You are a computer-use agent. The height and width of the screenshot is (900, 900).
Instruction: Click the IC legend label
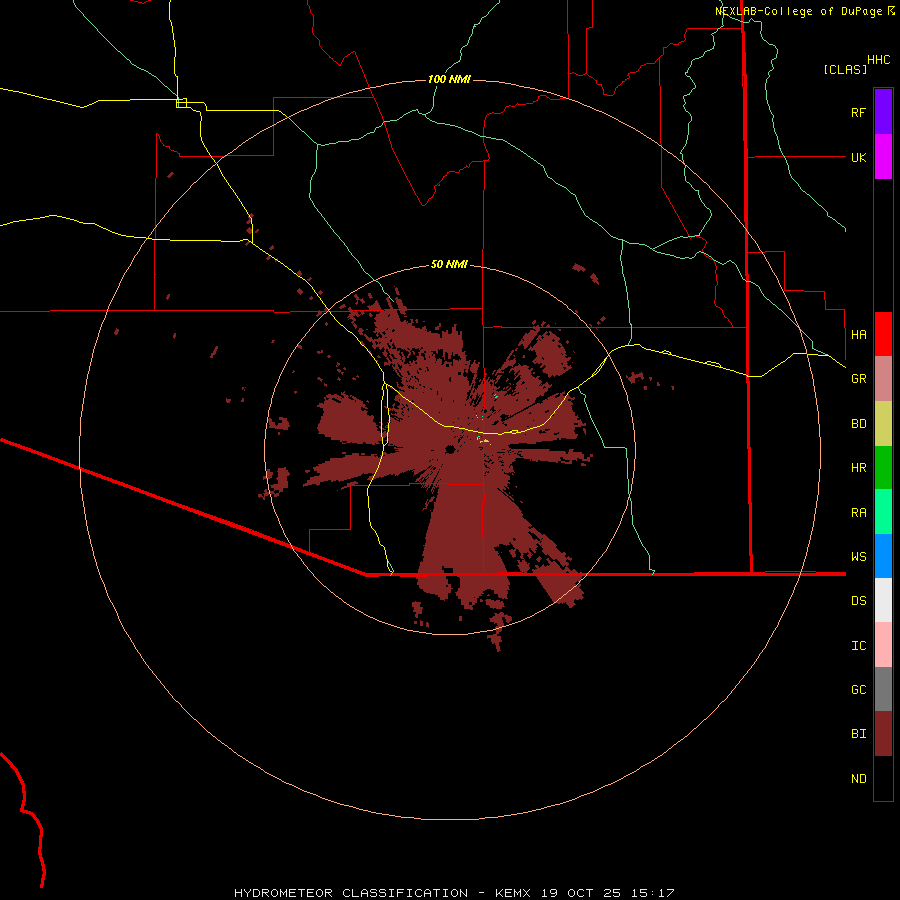pyautogui.click(x=858, y=645)
